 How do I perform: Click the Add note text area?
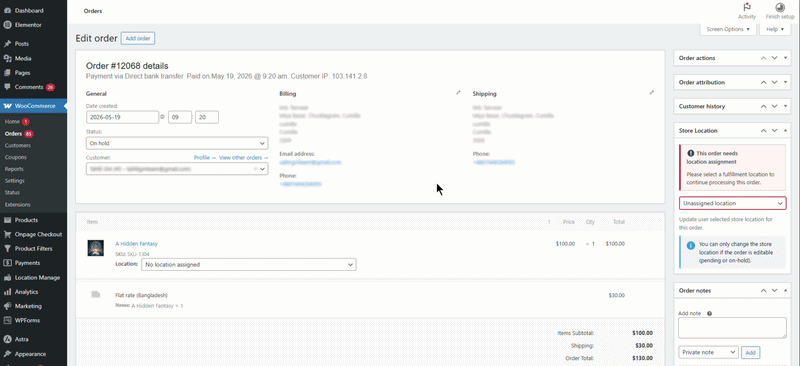click(x=732, y=328)
